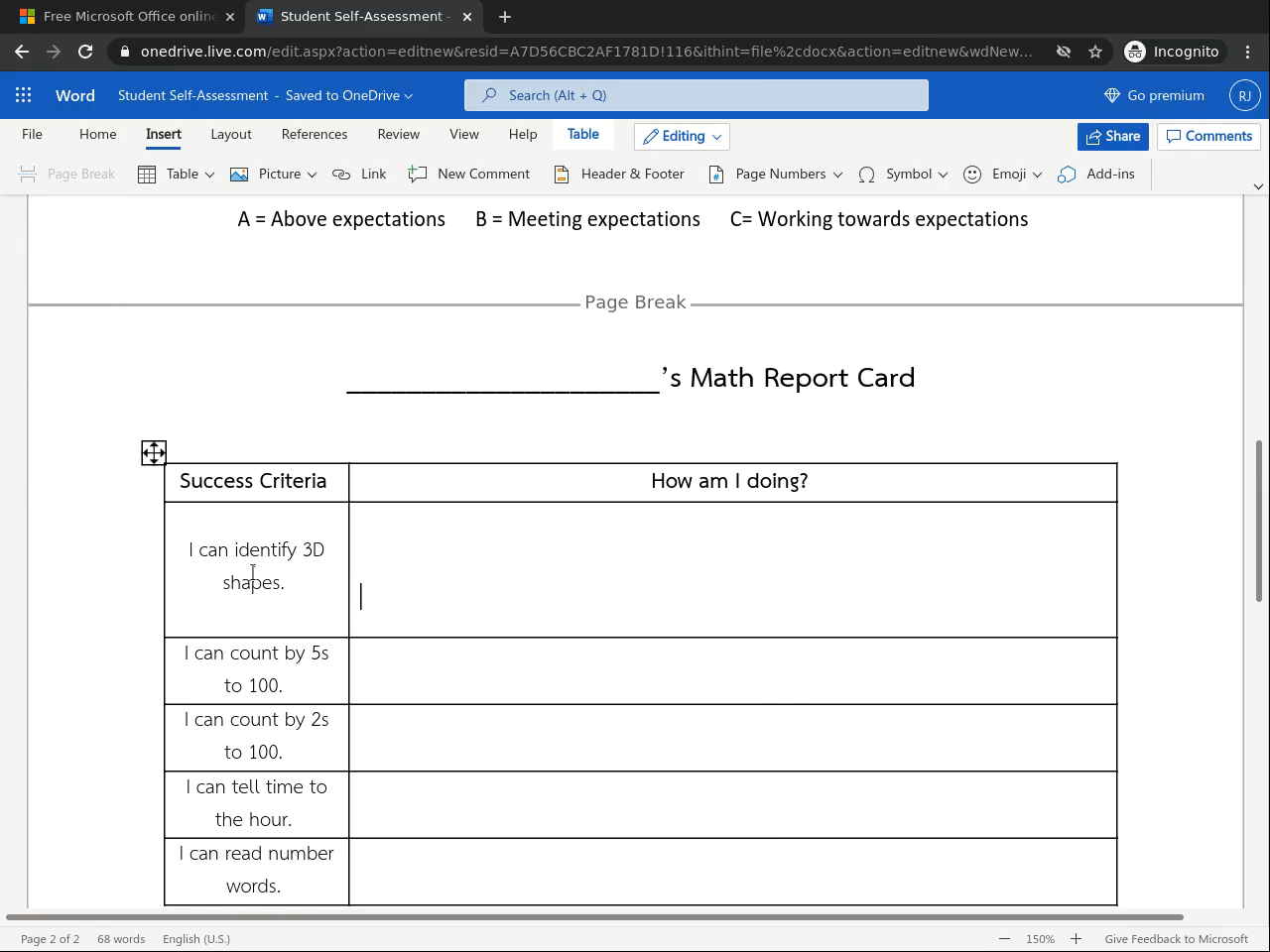The height and width of the screenshot is (952, 1270).
Task: Click the Add-ins icon
Action: coord(1068,175)
